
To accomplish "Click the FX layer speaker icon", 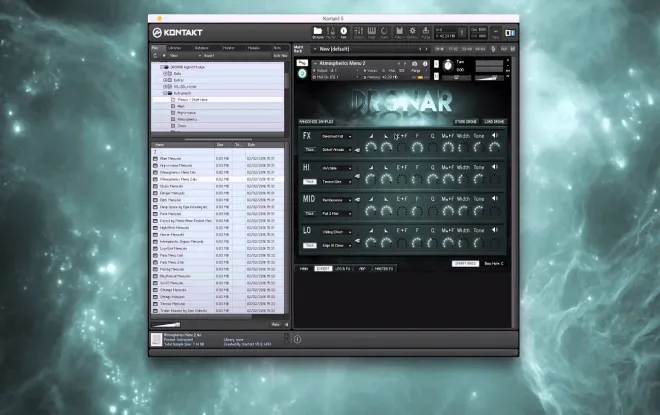I will point(495,136).
